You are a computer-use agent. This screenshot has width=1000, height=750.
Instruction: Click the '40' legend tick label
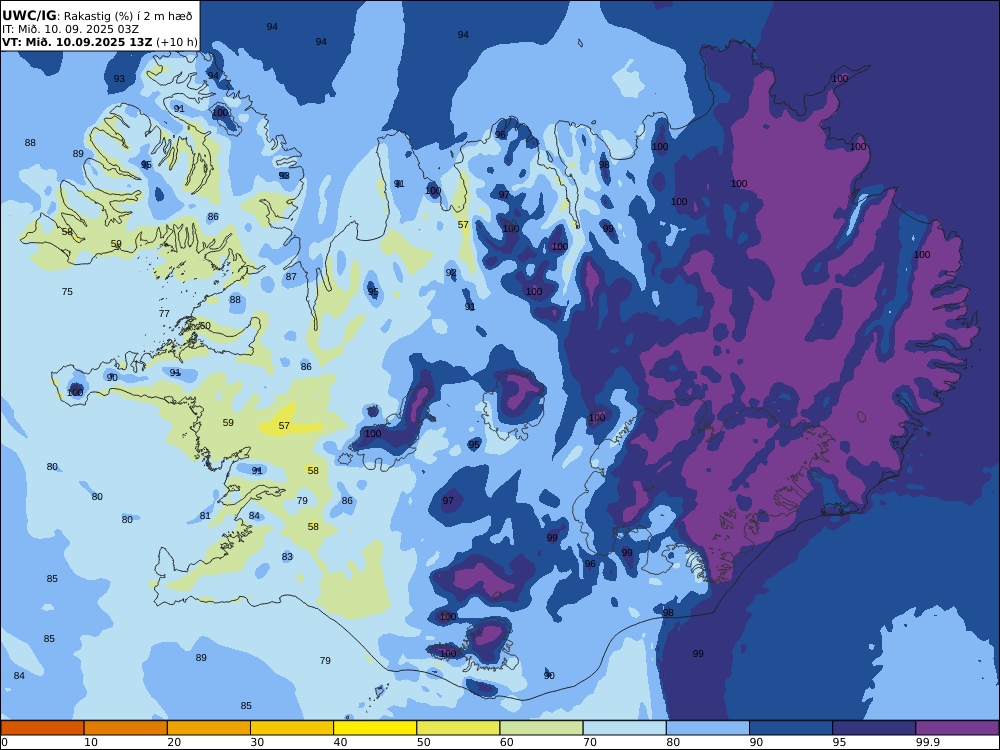point(341,742)
